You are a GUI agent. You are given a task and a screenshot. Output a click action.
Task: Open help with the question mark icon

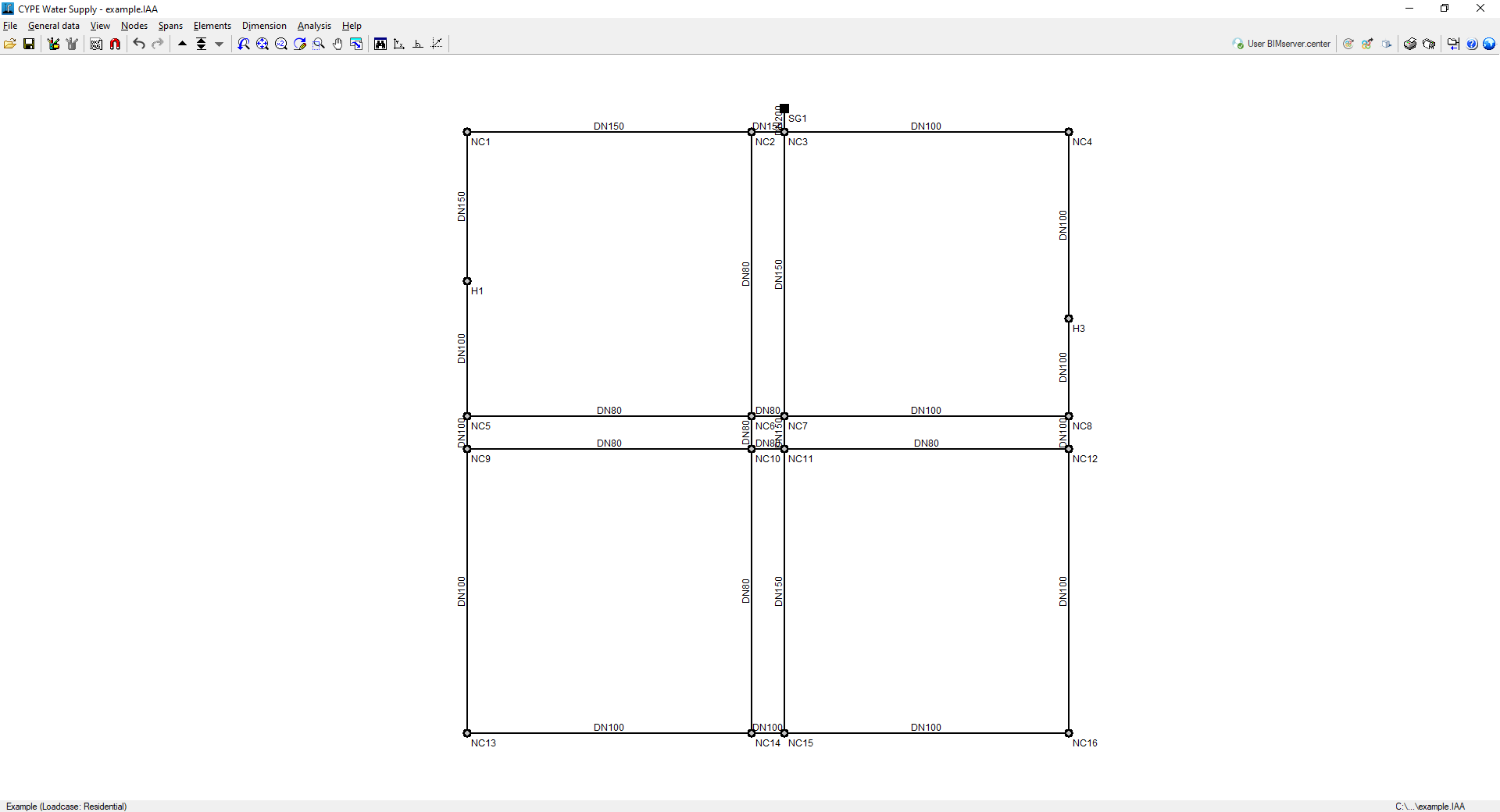coord(1472,44)
